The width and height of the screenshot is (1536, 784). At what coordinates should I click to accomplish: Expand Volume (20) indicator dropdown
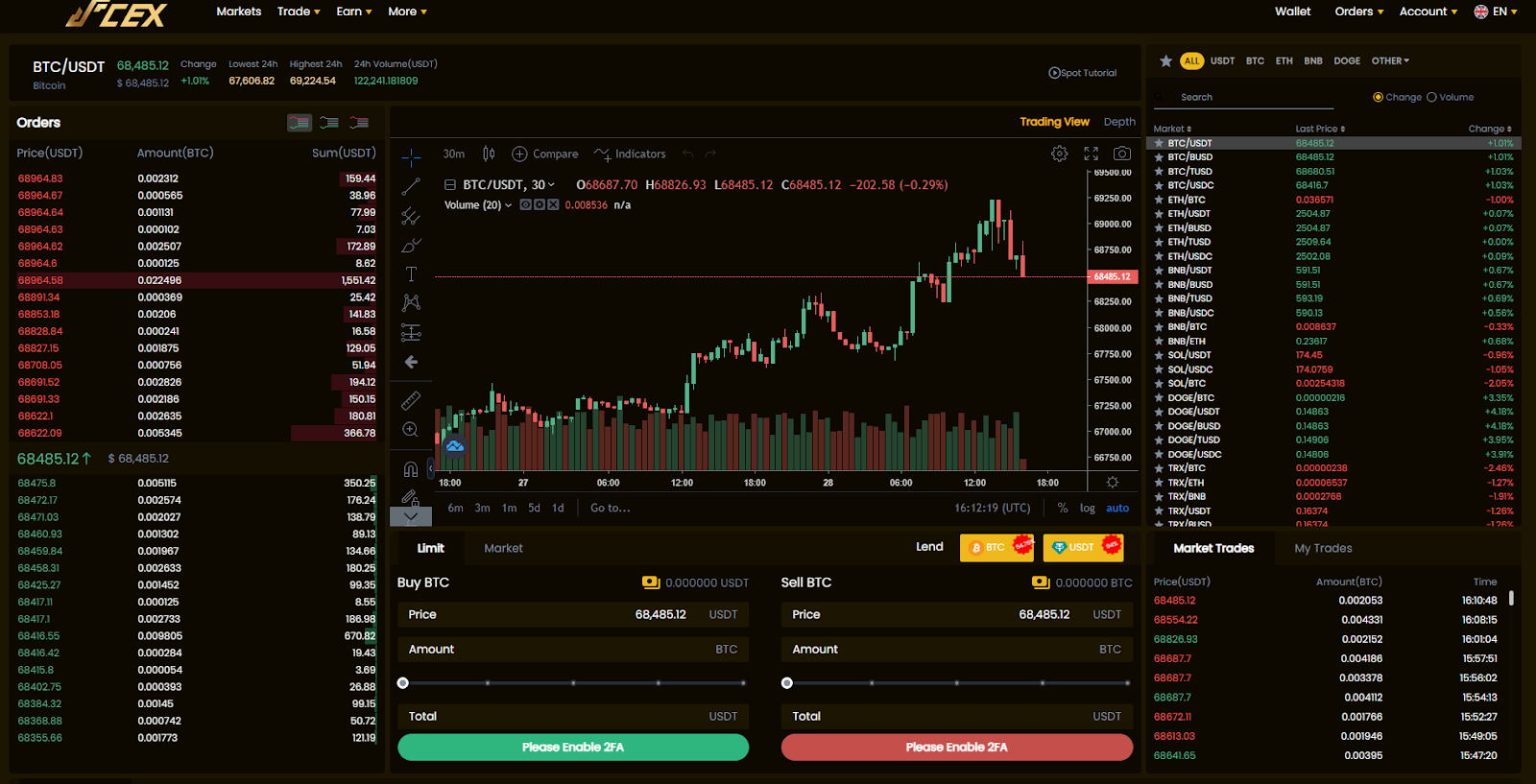pyautogui.click(x=508, y=205)
